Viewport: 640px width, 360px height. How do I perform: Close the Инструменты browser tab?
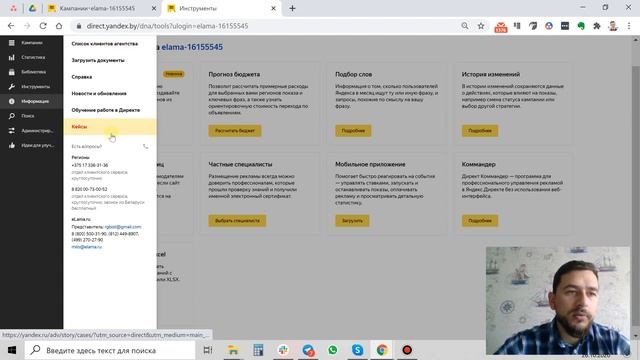point(273,8)
